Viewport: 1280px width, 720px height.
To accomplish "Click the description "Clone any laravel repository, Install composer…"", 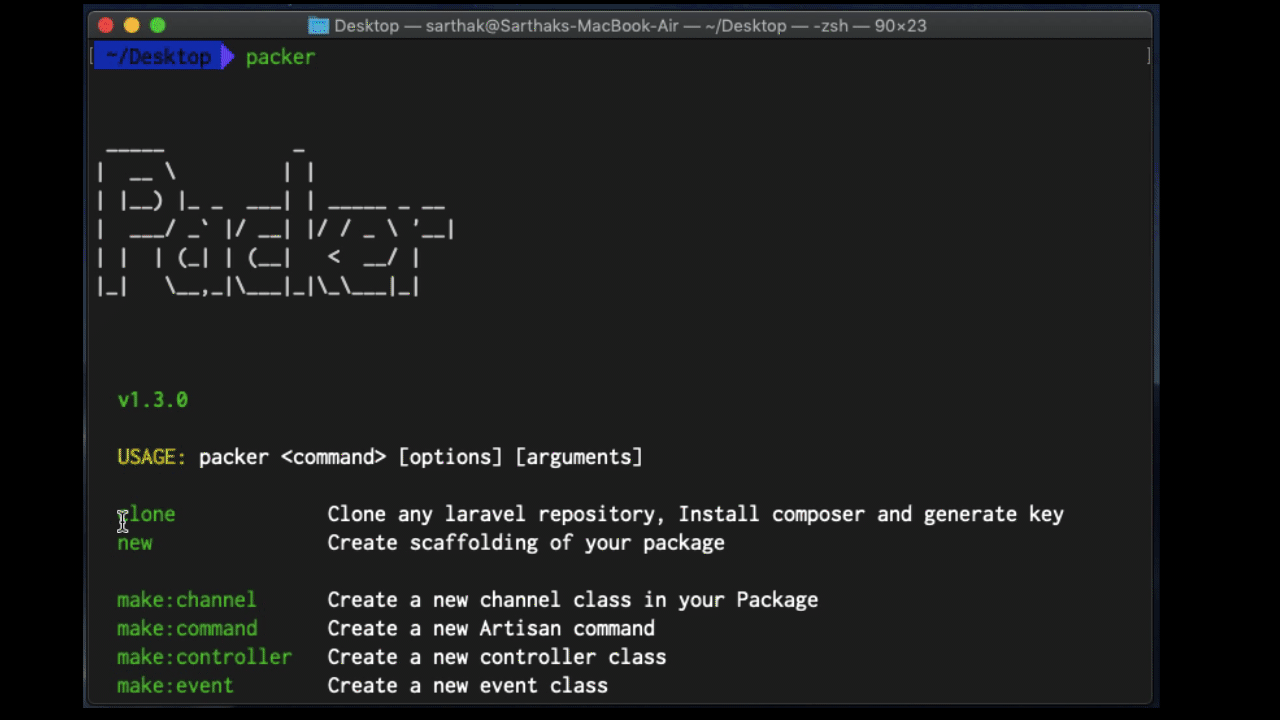I will click(696, 514).
